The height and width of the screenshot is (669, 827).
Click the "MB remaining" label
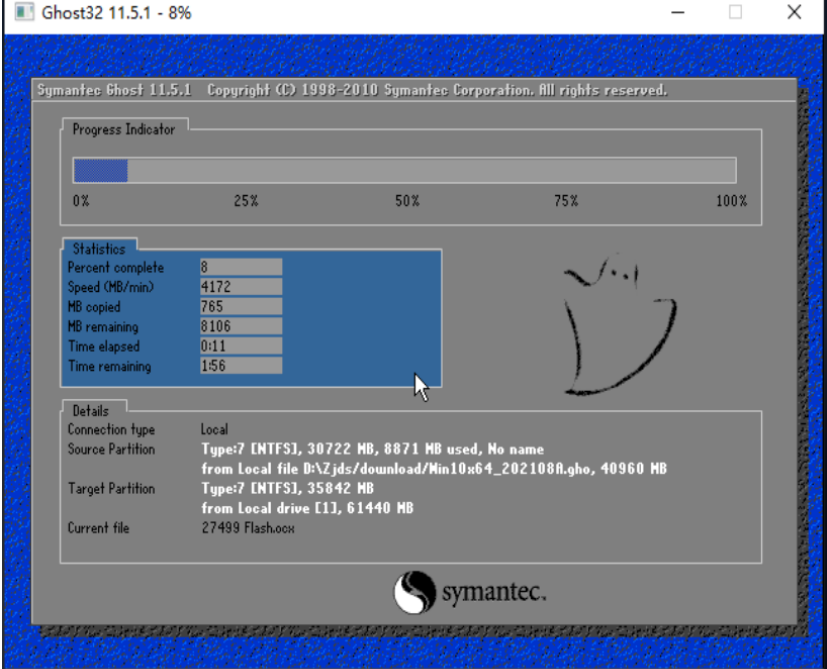tap(103, 327)
